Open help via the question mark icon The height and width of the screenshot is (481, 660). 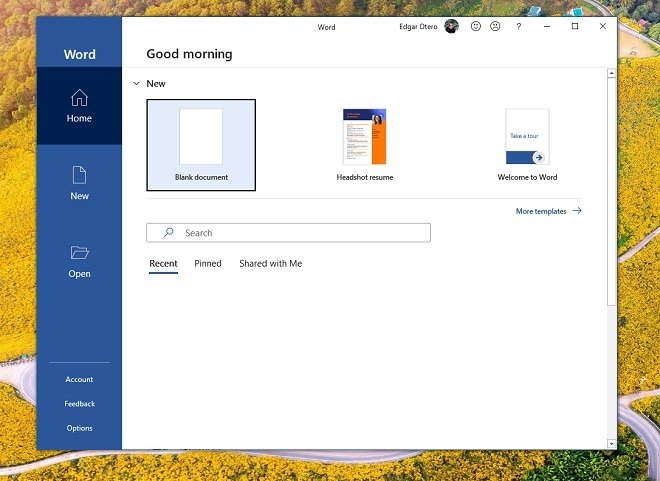point(519,27)
